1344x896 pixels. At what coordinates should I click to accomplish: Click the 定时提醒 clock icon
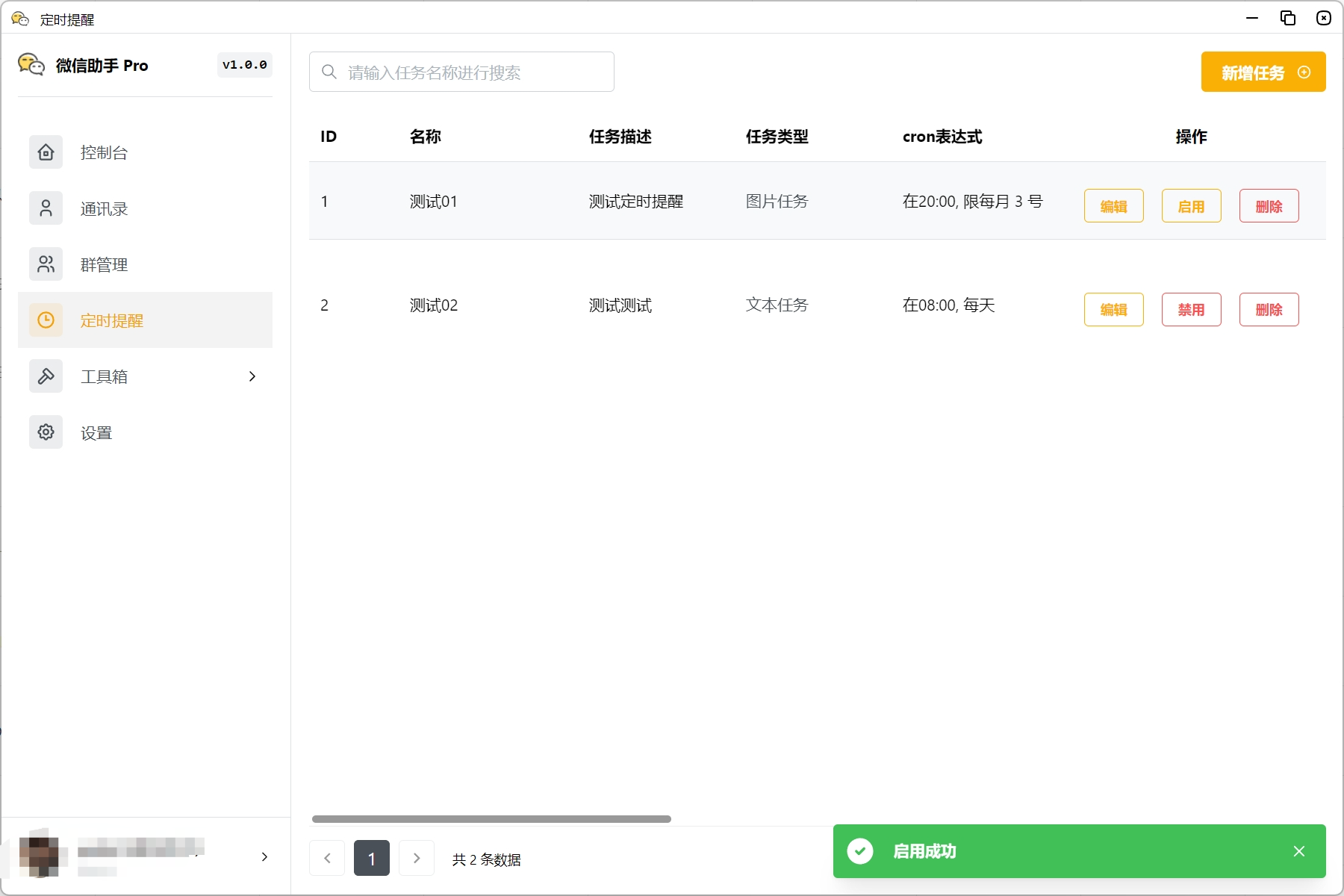point(46,320)
